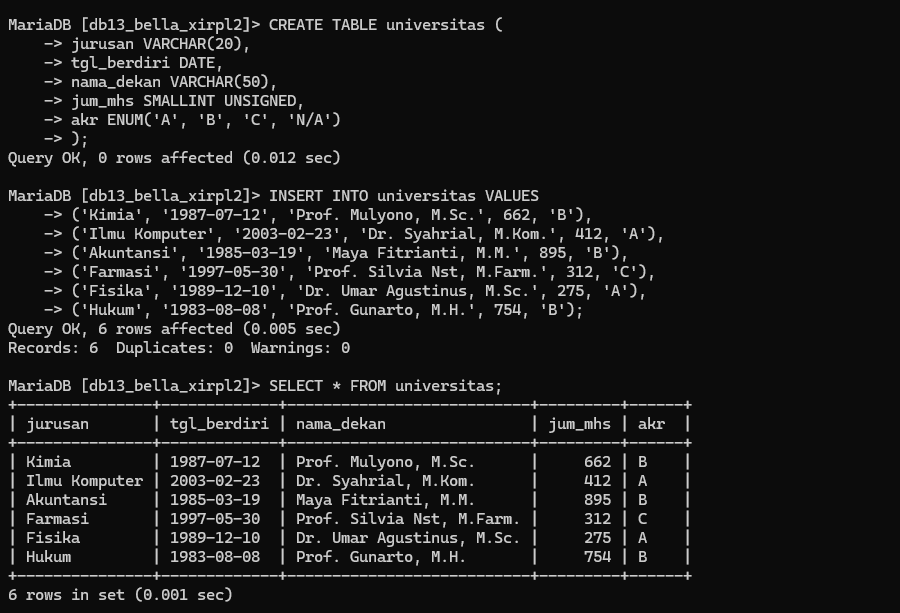Click the 'akr' column header in result table
Image resolution: width=900 pixels, height=613 pixels.
click(650, 424)
